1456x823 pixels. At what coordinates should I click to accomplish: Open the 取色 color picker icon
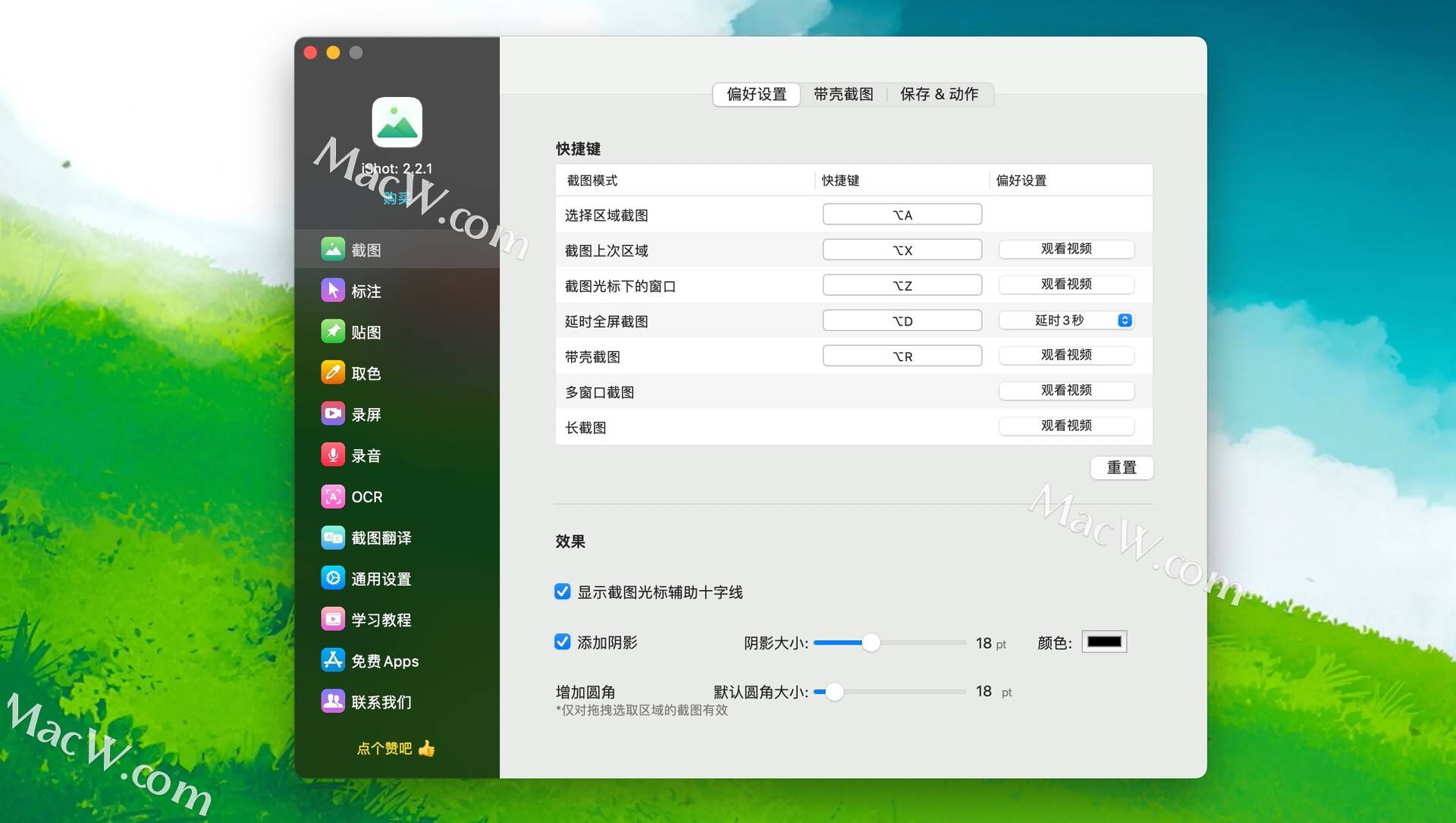(x=332, y=372)
